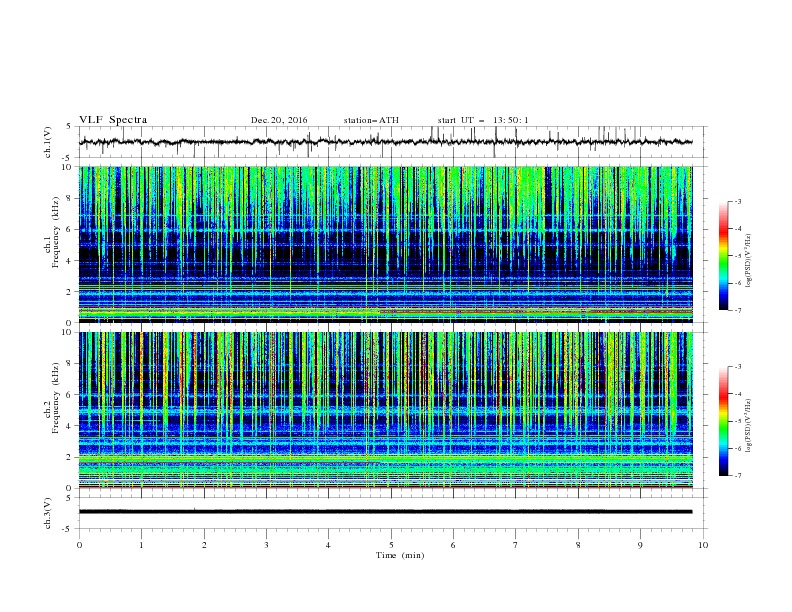Click the ch.3 voltage waveform band
The image size is (792, 612).
click(385, 512)
